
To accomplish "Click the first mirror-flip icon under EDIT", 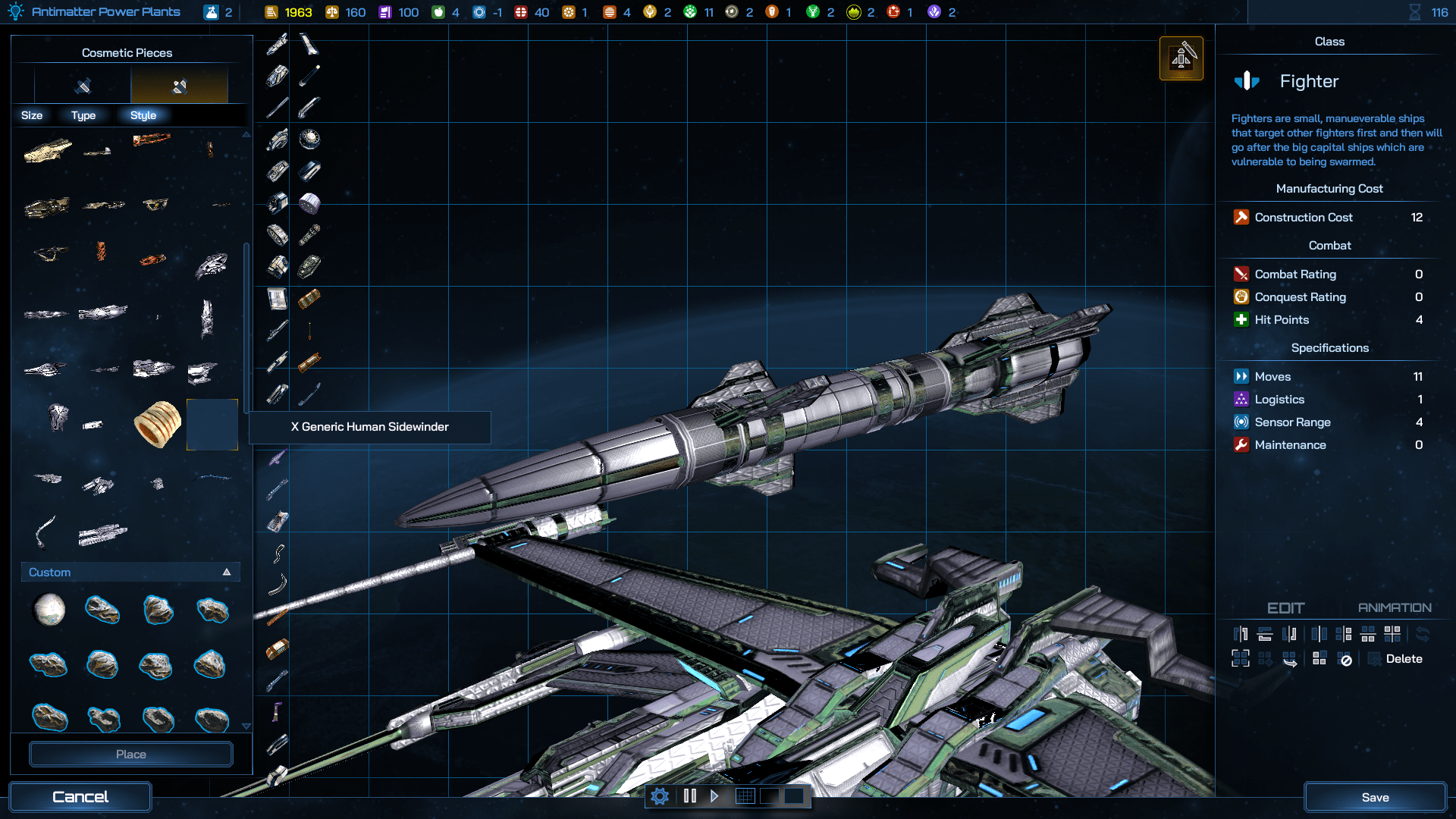I will point(1241,634).
